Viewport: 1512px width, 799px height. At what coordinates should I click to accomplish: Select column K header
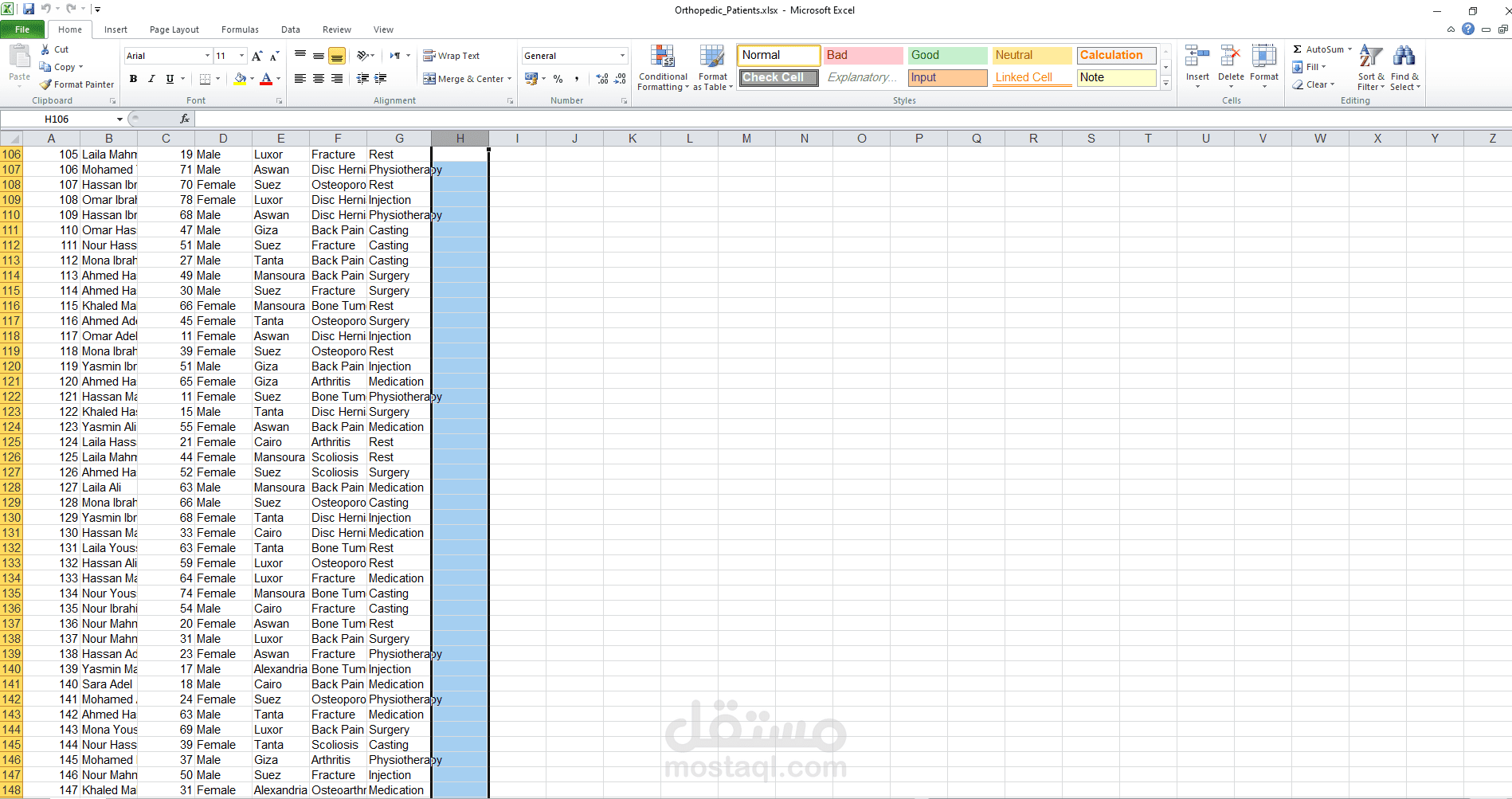pos(632,139)
